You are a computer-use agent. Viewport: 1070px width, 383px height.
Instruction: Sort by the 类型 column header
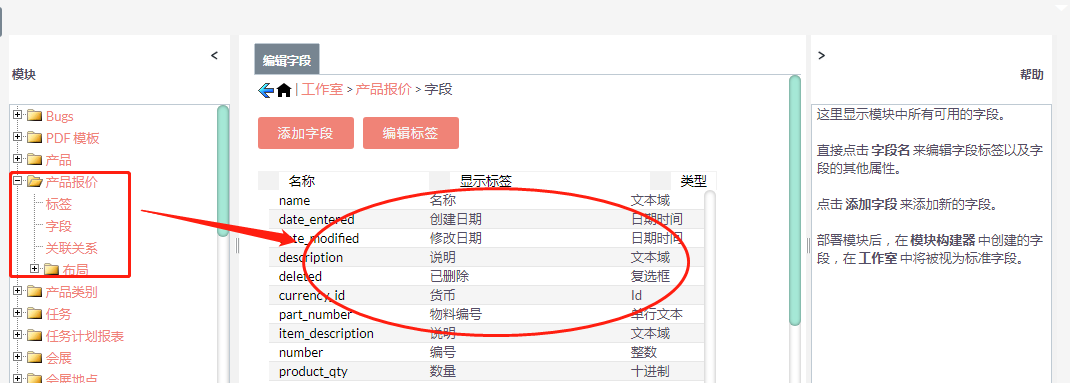(693, 181)
